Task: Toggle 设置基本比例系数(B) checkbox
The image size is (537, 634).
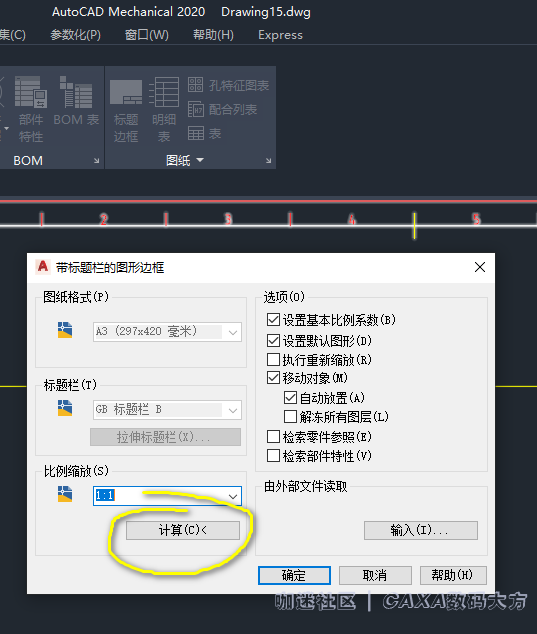Action: pyautogui.click(x=273, y=320)
